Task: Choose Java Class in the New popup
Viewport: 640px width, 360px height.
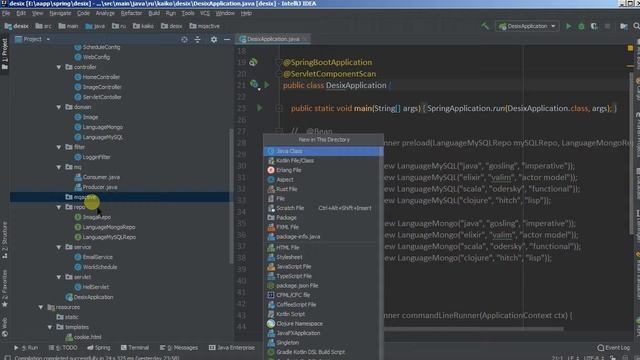Action: [x=322, y=151]
